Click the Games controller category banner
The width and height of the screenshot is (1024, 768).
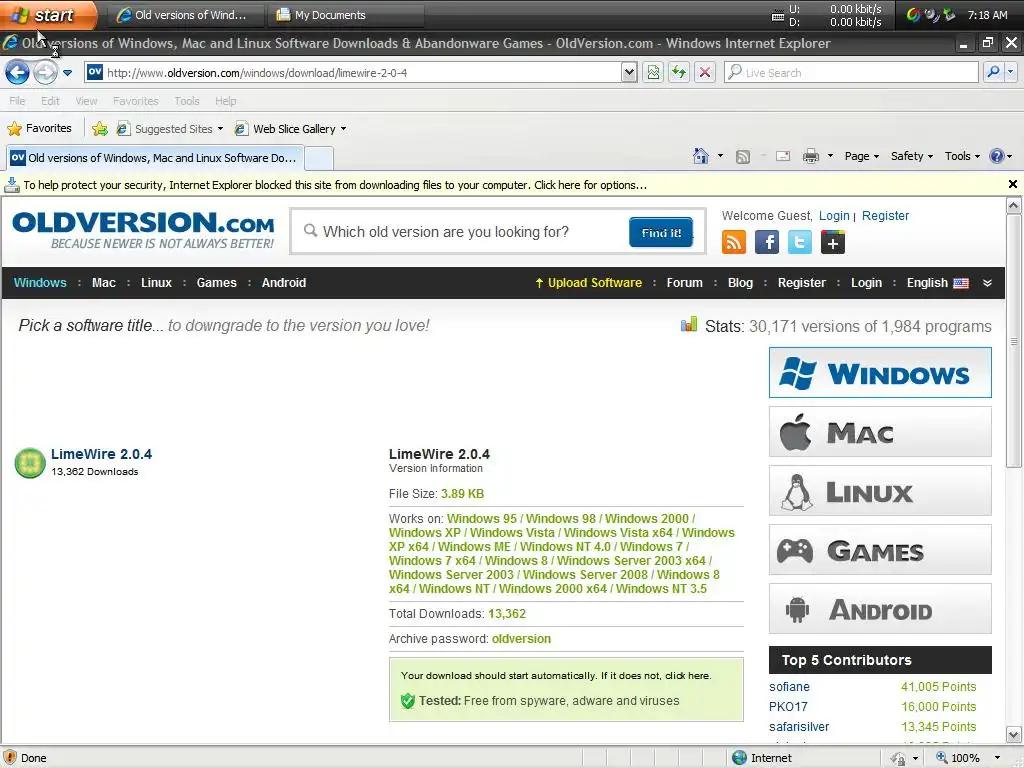(880, 550)
